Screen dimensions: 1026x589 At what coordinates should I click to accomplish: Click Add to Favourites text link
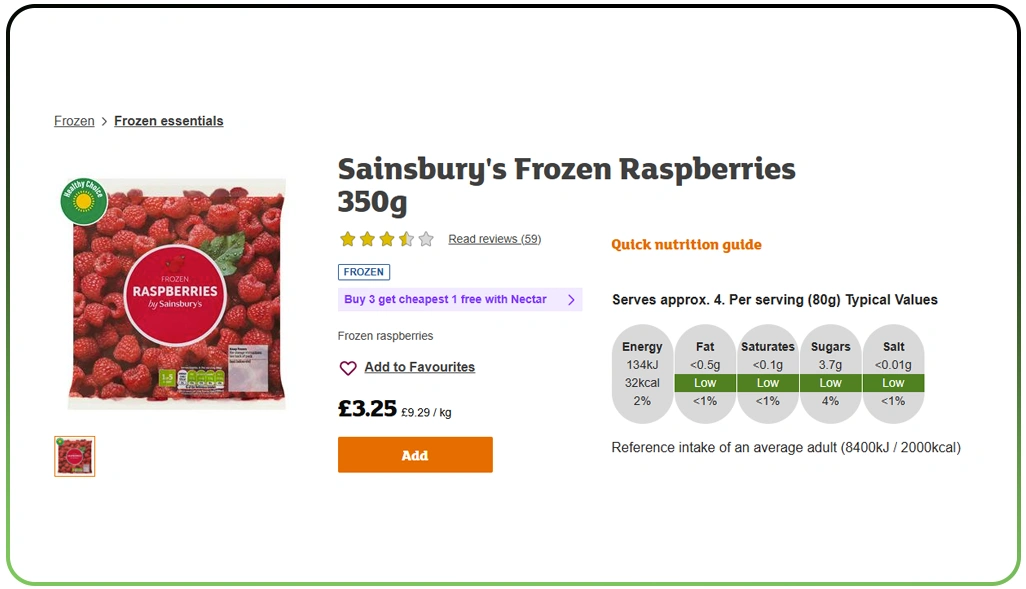click(419, 367)
